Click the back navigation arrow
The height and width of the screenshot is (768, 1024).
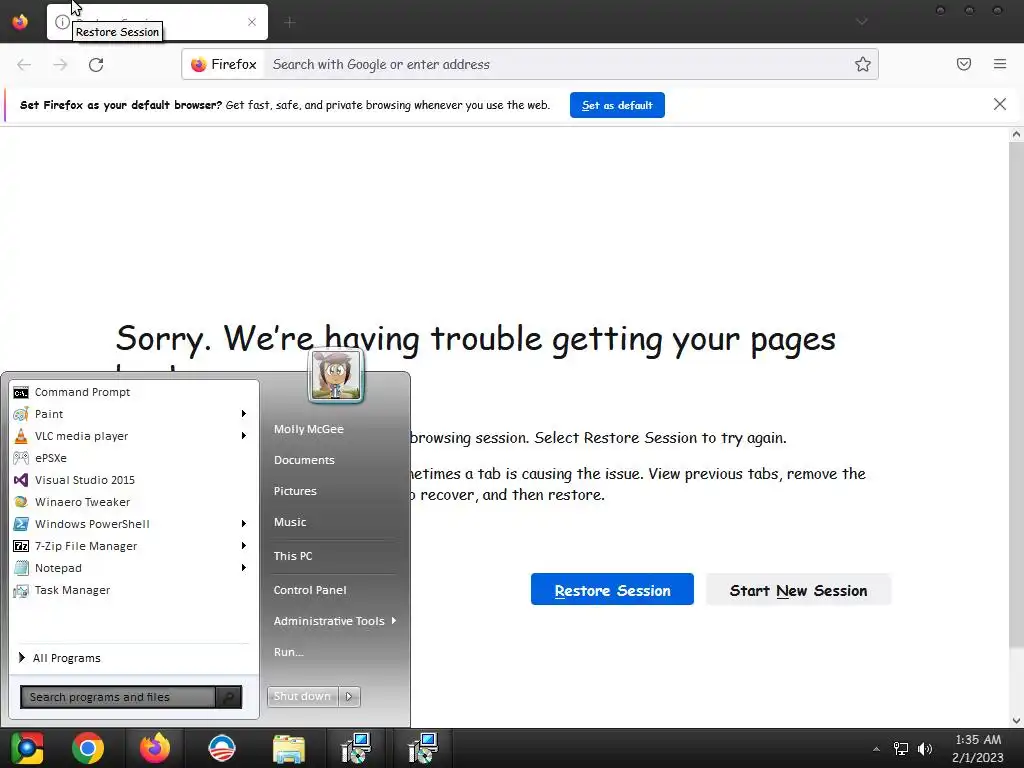click(x=24, y=64)
